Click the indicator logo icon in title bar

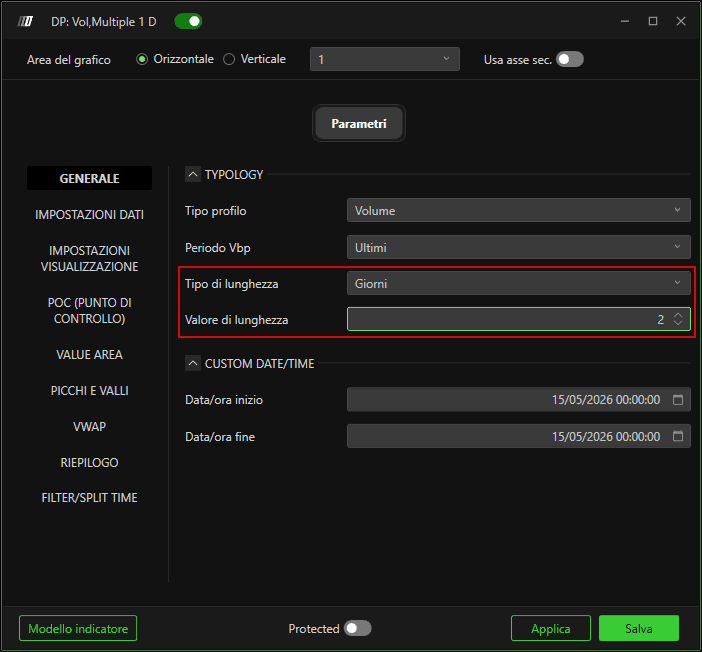tap(25, 21)
